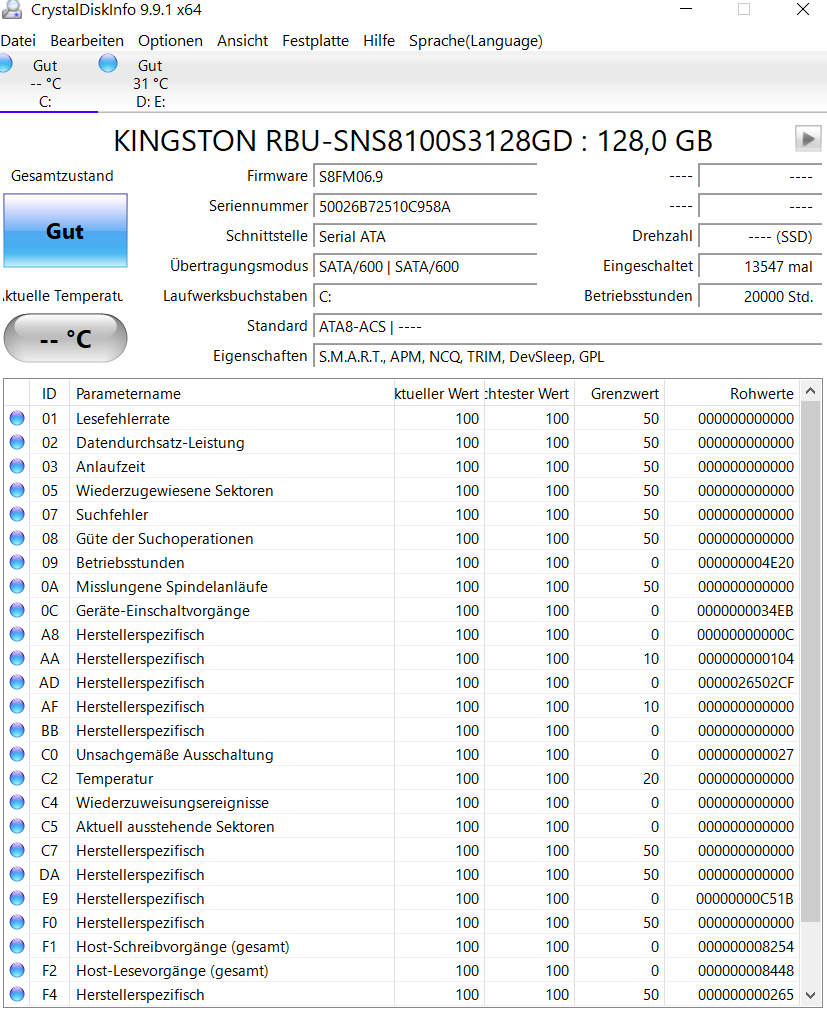Click the scrollbar down arrow in attribute list
The image size is (827, 1013).
click(x=811, y=995)
